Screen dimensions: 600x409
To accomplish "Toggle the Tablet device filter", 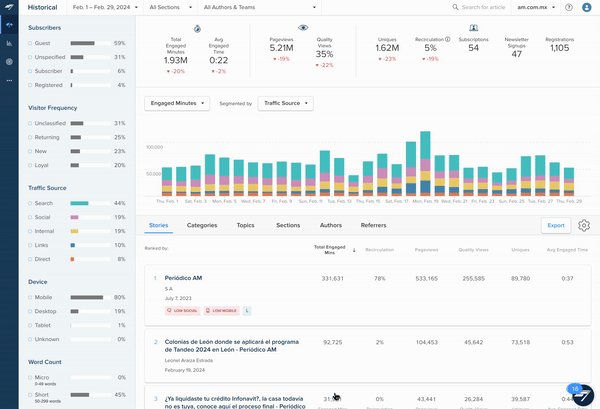I will pos(30,325).
